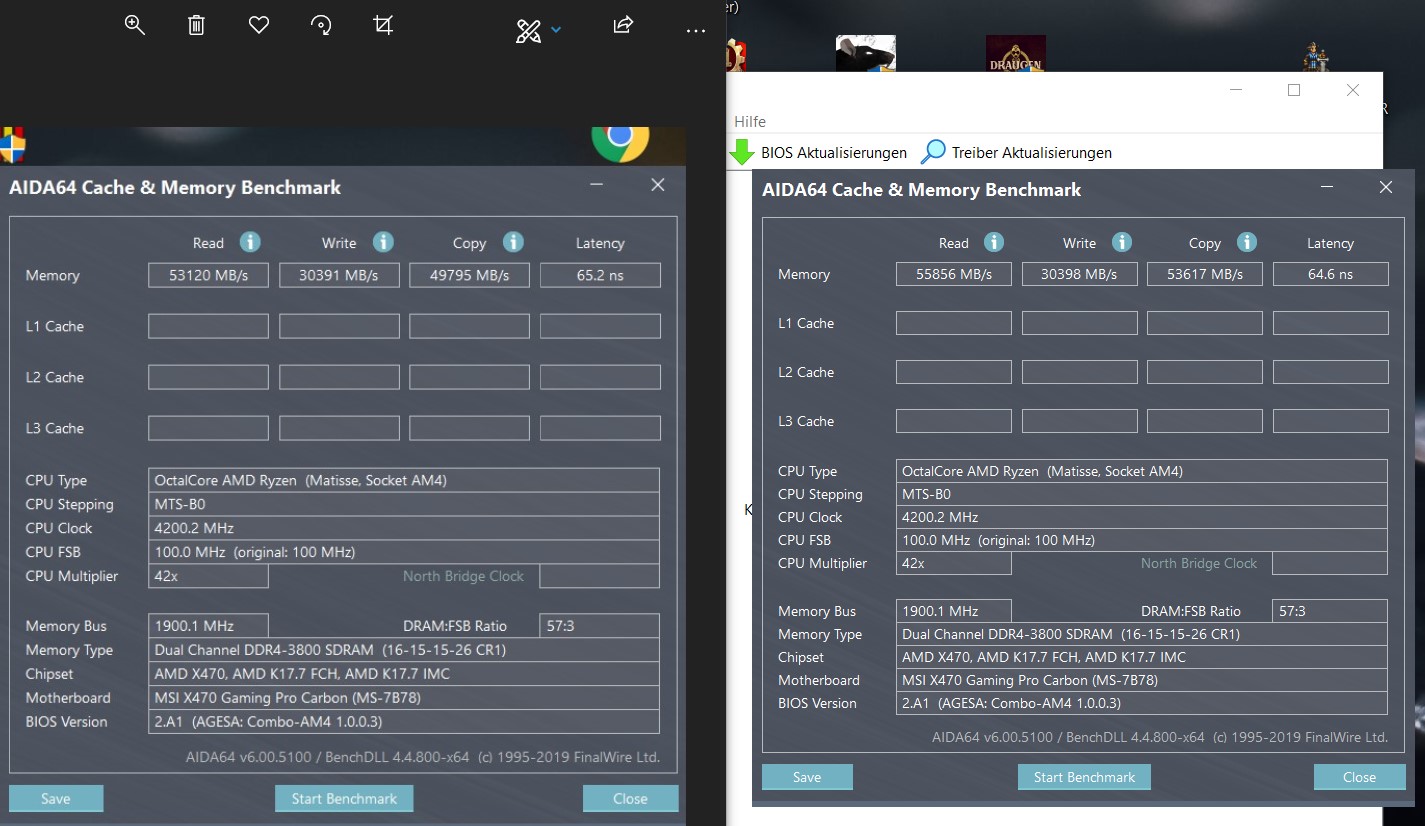Share the photo using the share icon

[623, 25]
